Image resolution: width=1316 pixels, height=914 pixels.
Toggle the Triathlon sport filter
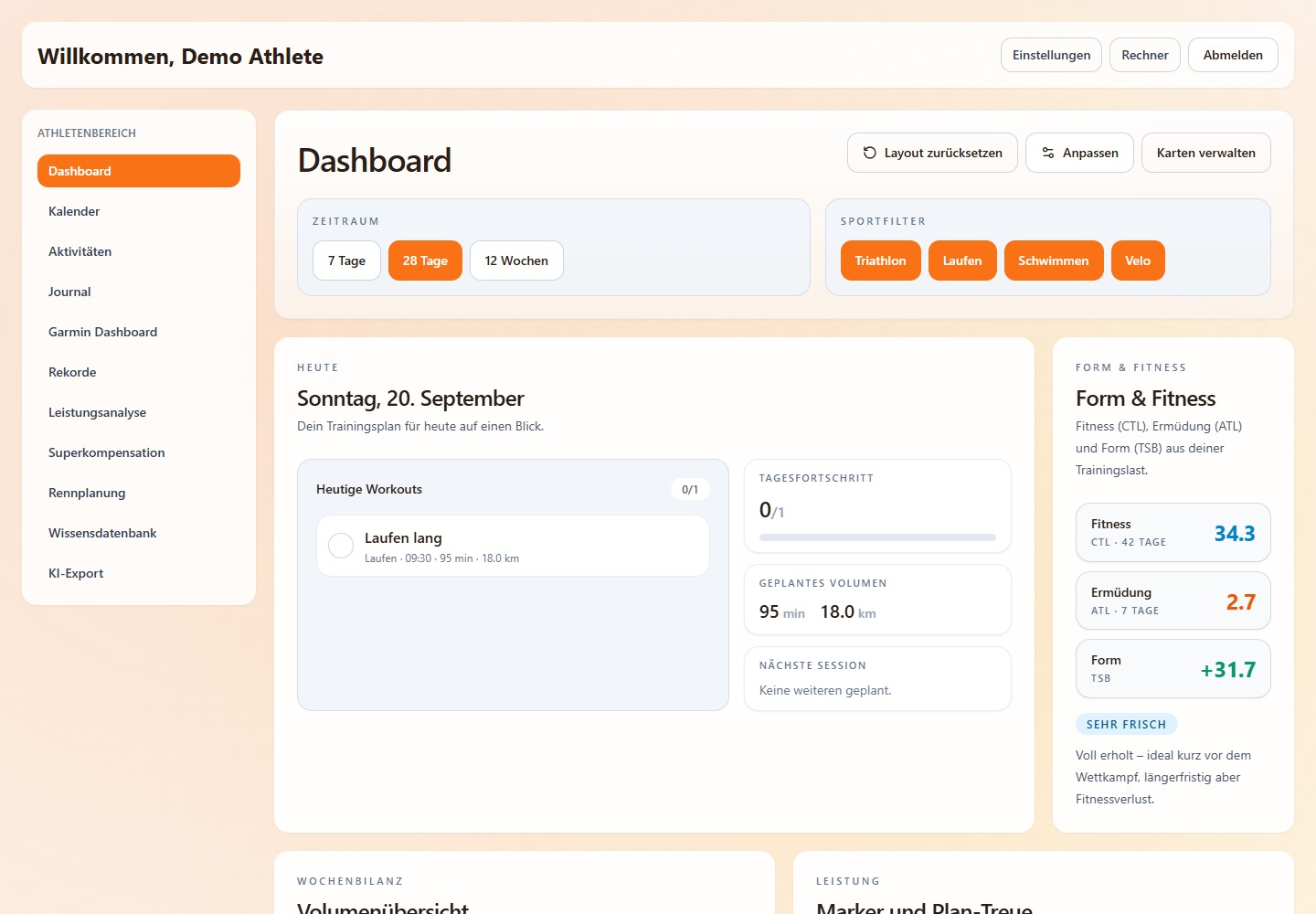point(880,260)
